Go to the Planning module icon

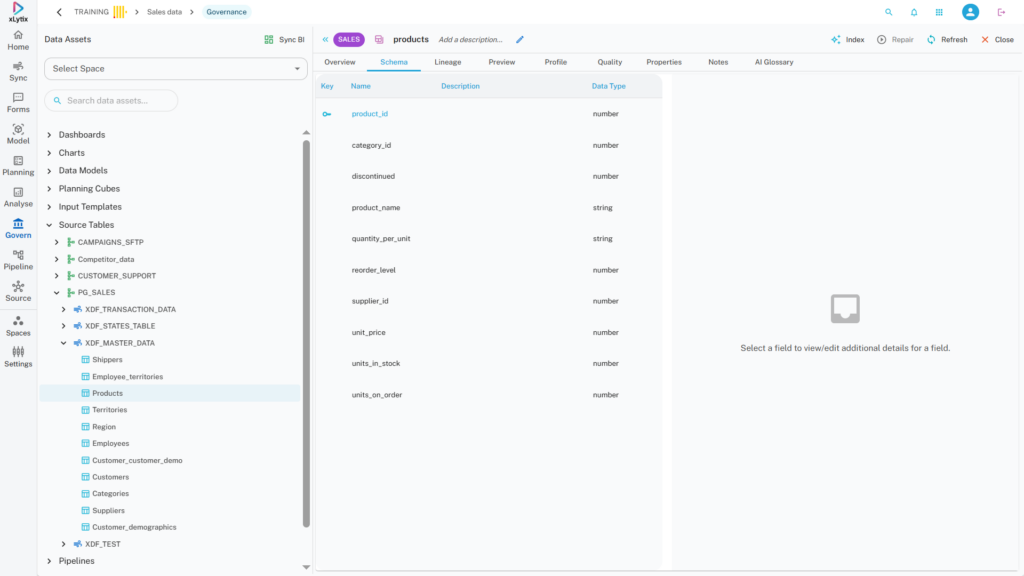click(18, 165)
